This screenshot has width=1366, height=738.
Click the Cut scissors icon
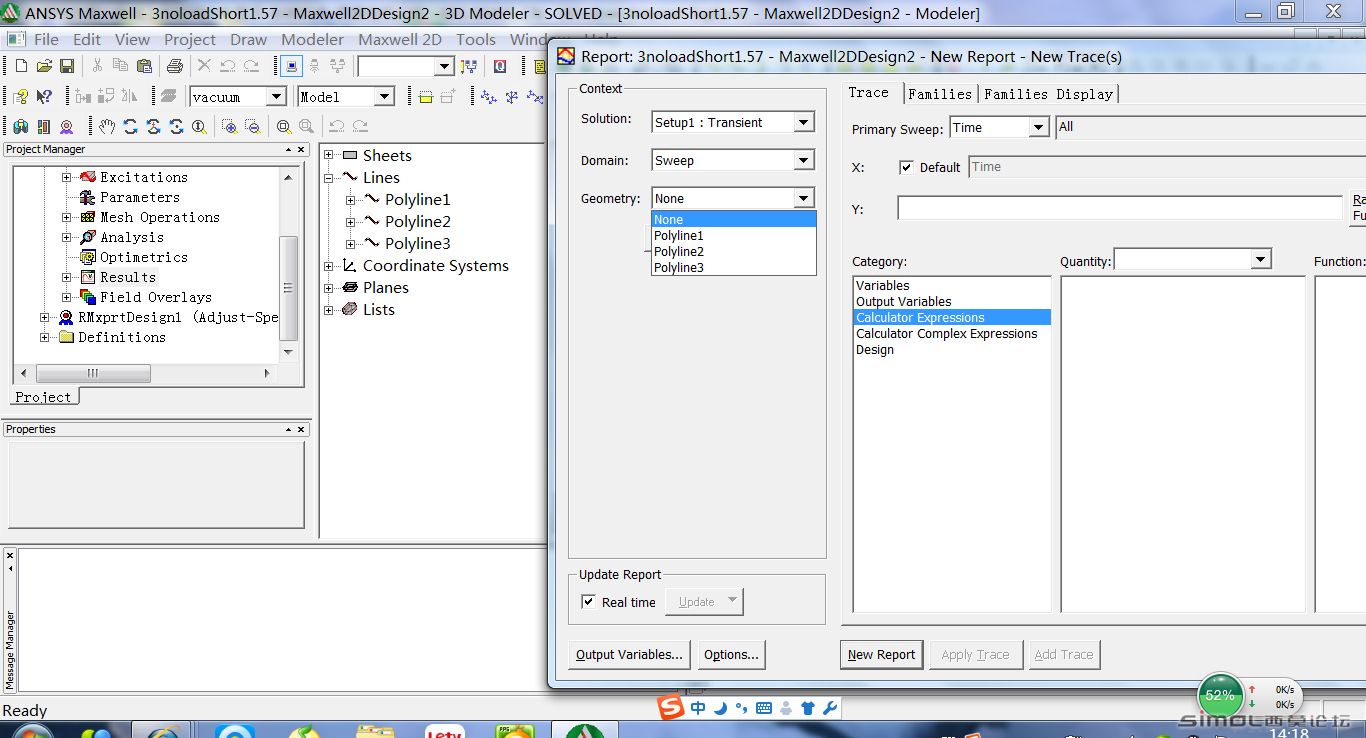coord(97,66)
